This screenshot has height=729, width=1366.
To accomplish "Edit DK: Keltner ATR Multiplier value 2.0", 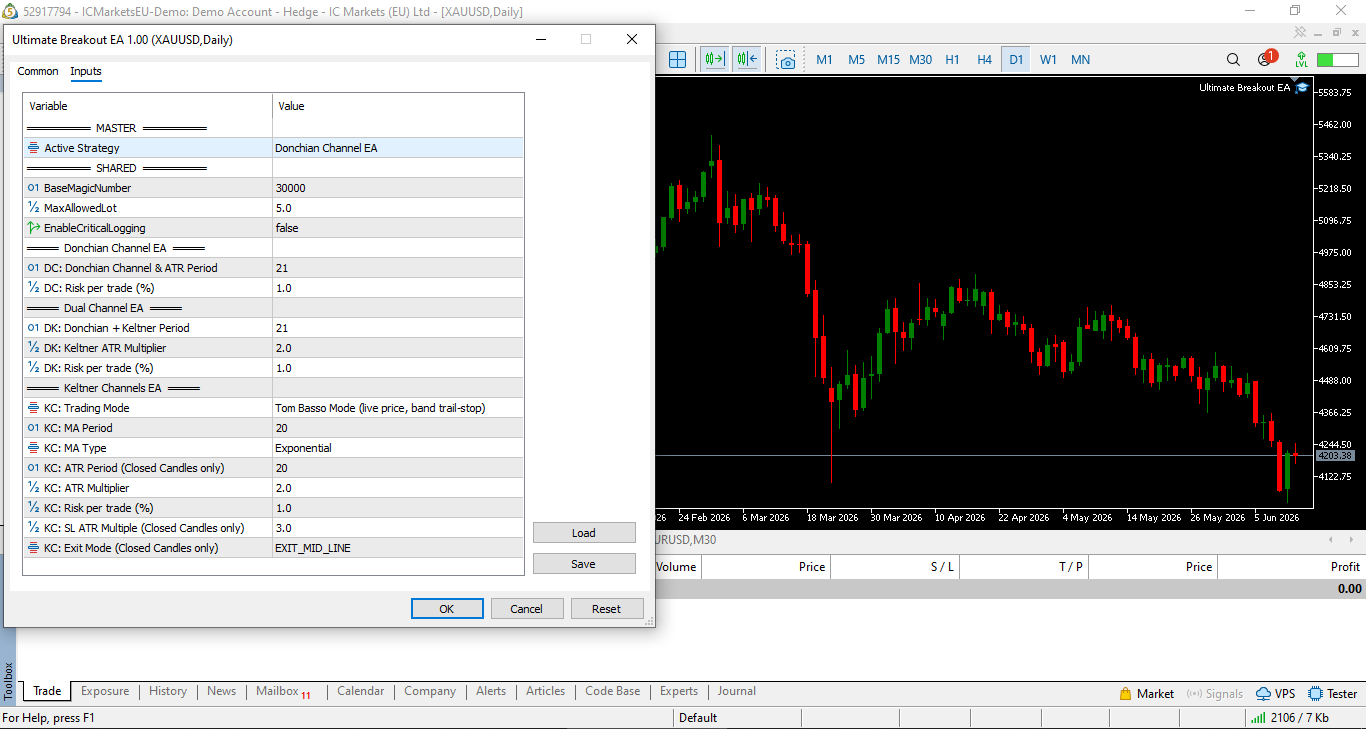I will pos(398,348).
